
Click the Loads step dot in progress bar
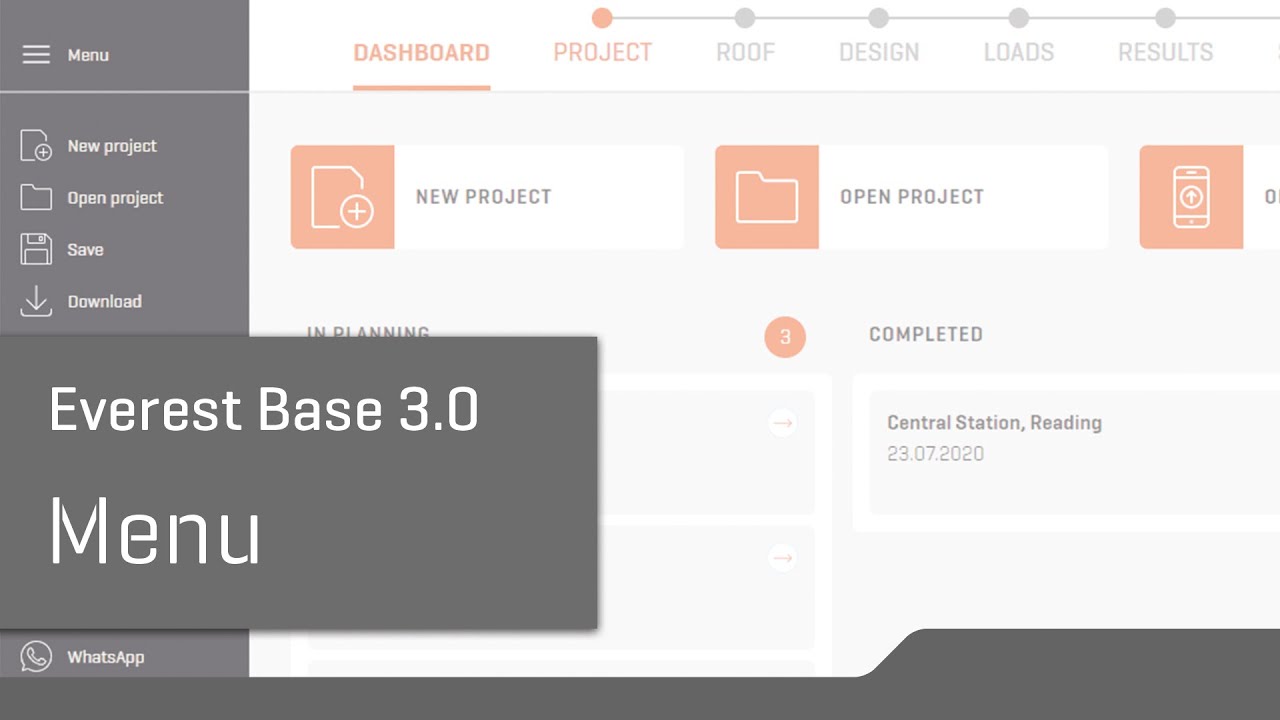[1018, 18]
